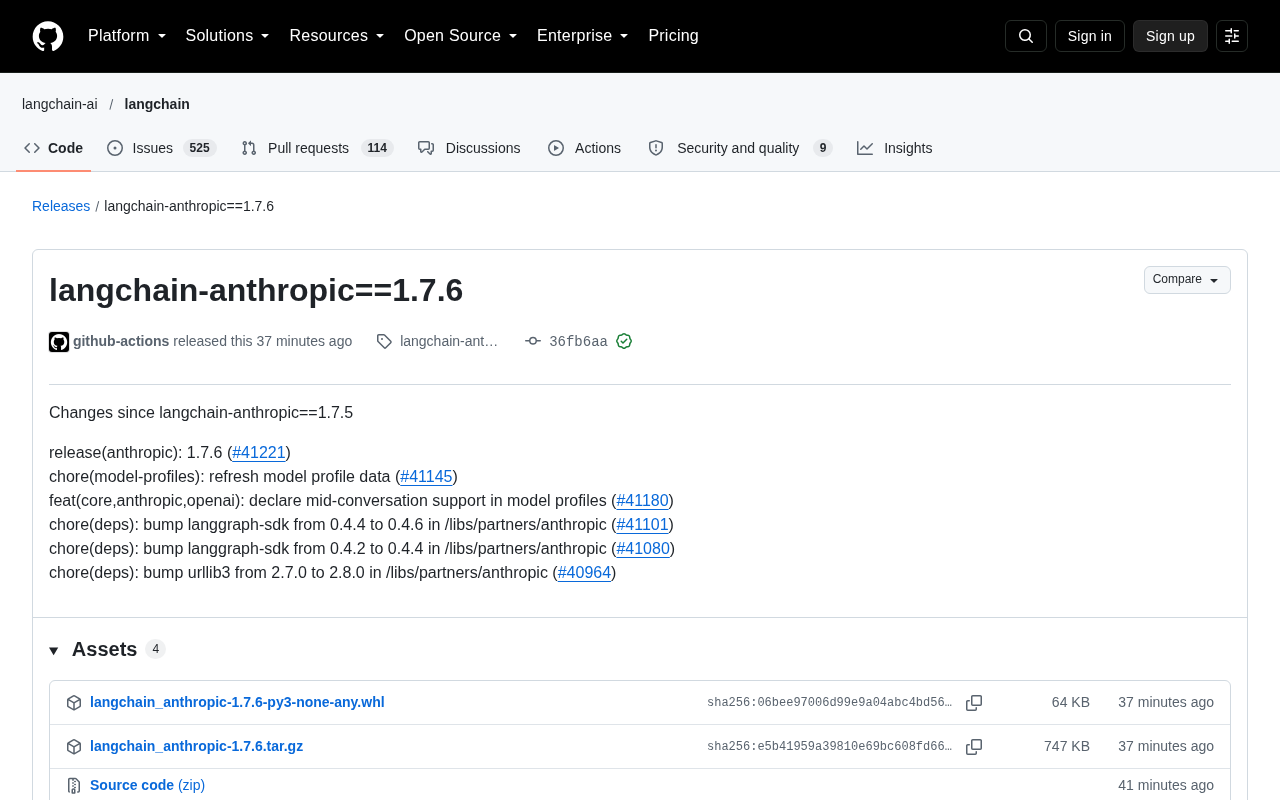Expand the Resources menu
Image resolution: width=1280 pixels, height=800 pixels.
pos(337,36)
